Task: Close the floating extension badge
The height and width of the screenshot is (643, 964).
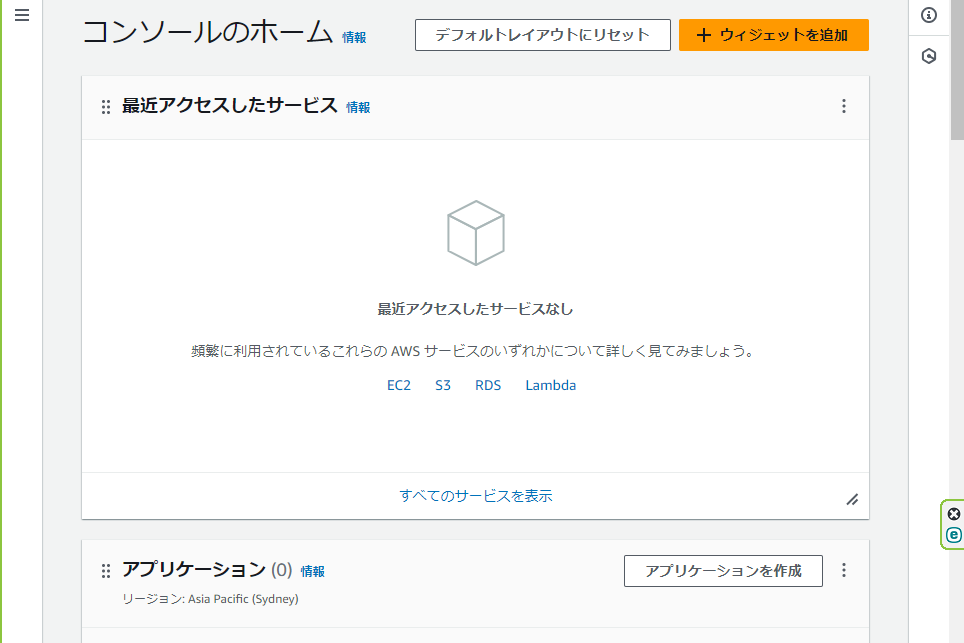Action: click(954, 514)
